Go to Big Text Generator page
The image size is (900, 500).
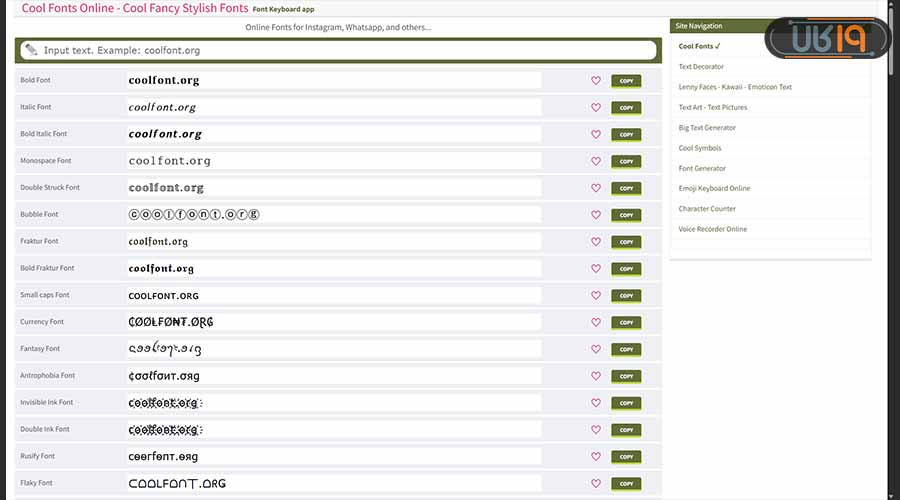tap(707, 128)
